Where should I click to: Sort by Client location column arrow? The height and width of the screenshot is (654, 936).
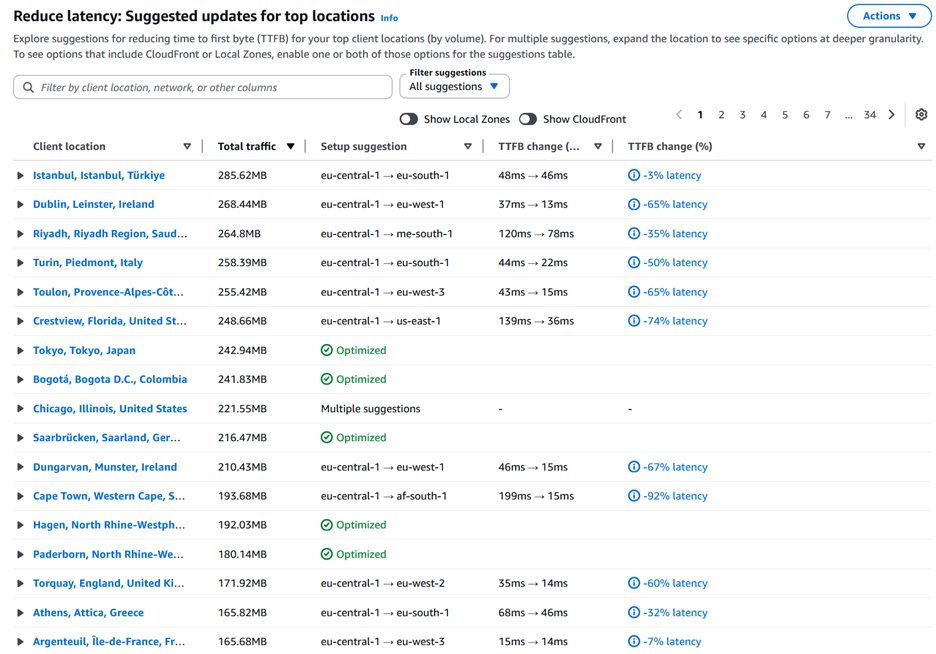[x=187, y=147]
